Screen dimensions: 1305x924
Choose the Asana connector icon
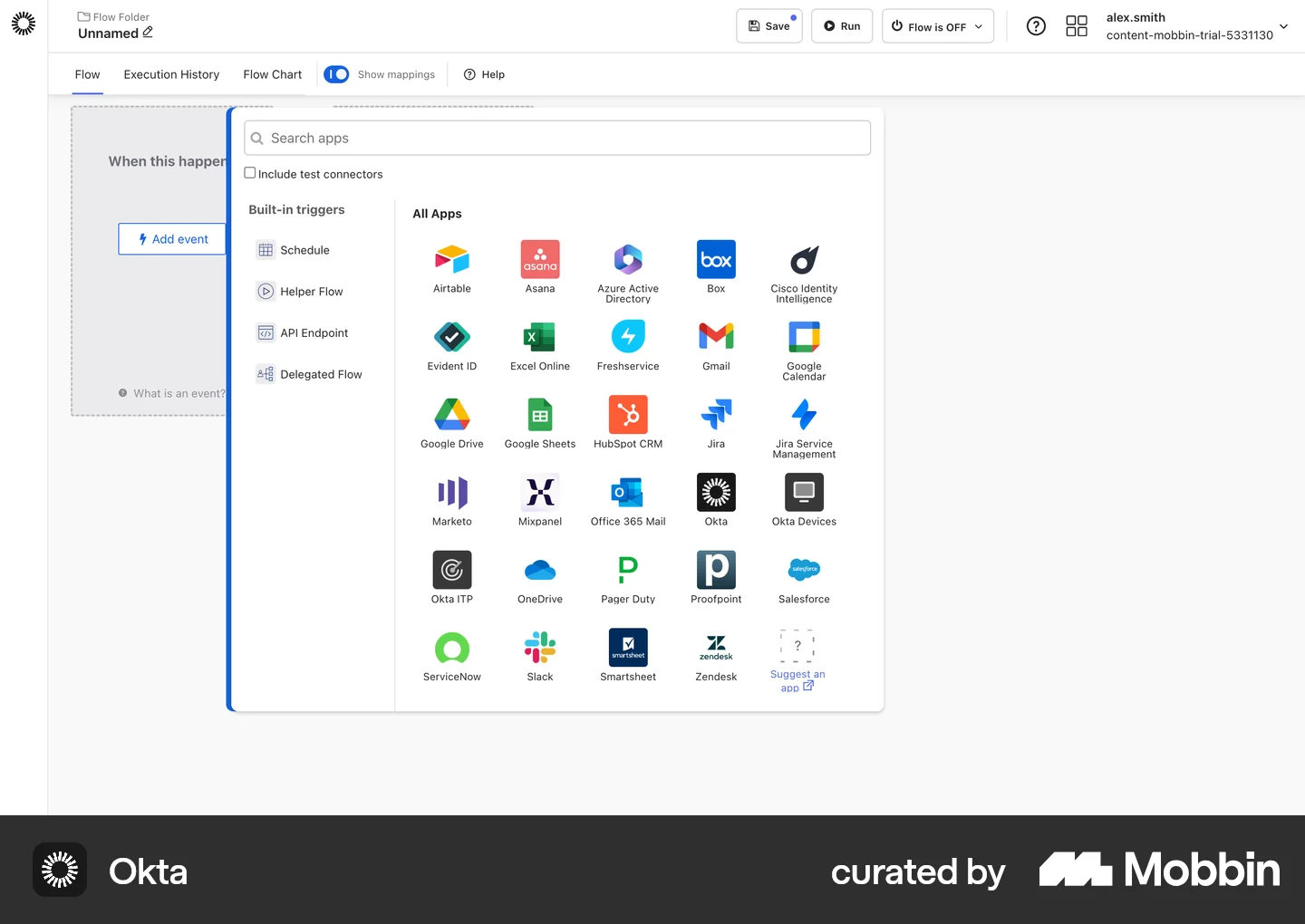point(540,260)
